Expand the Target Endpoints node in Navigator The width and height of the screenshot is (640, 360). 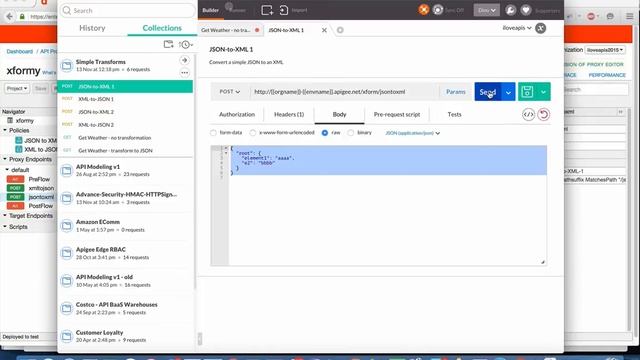tap(5, 216)
